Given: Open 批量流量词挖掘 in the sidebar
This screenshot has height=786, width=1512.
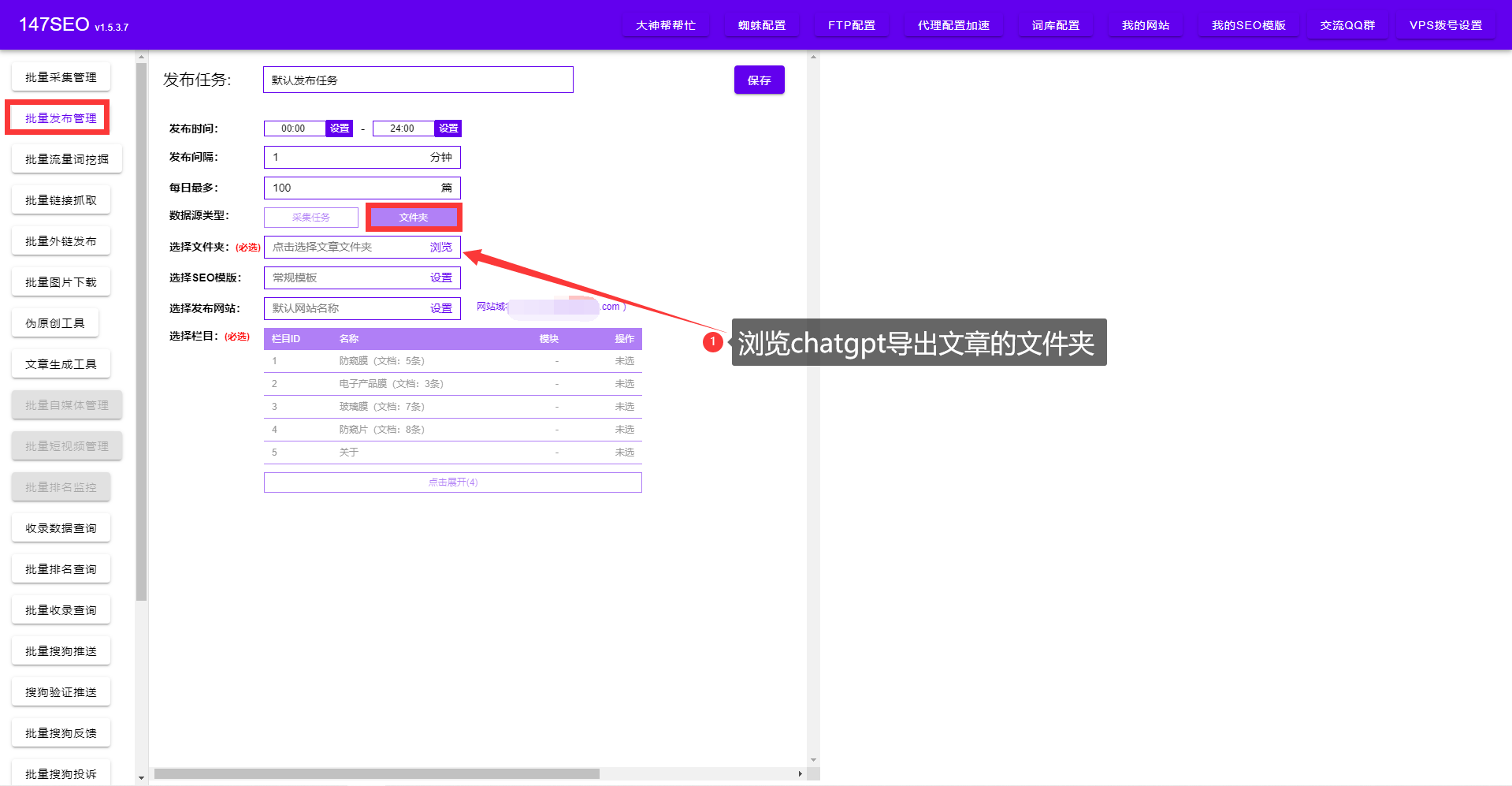Looking at the screenshot, I should click(x=67, y=159).
